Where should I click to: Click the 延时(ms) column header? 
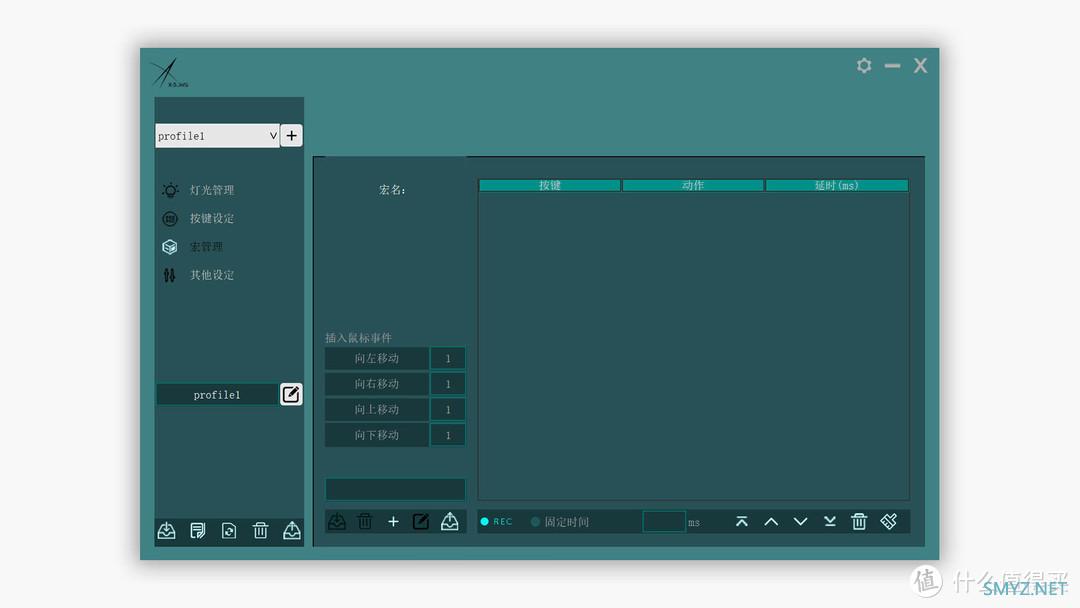(x=837, y=185)
